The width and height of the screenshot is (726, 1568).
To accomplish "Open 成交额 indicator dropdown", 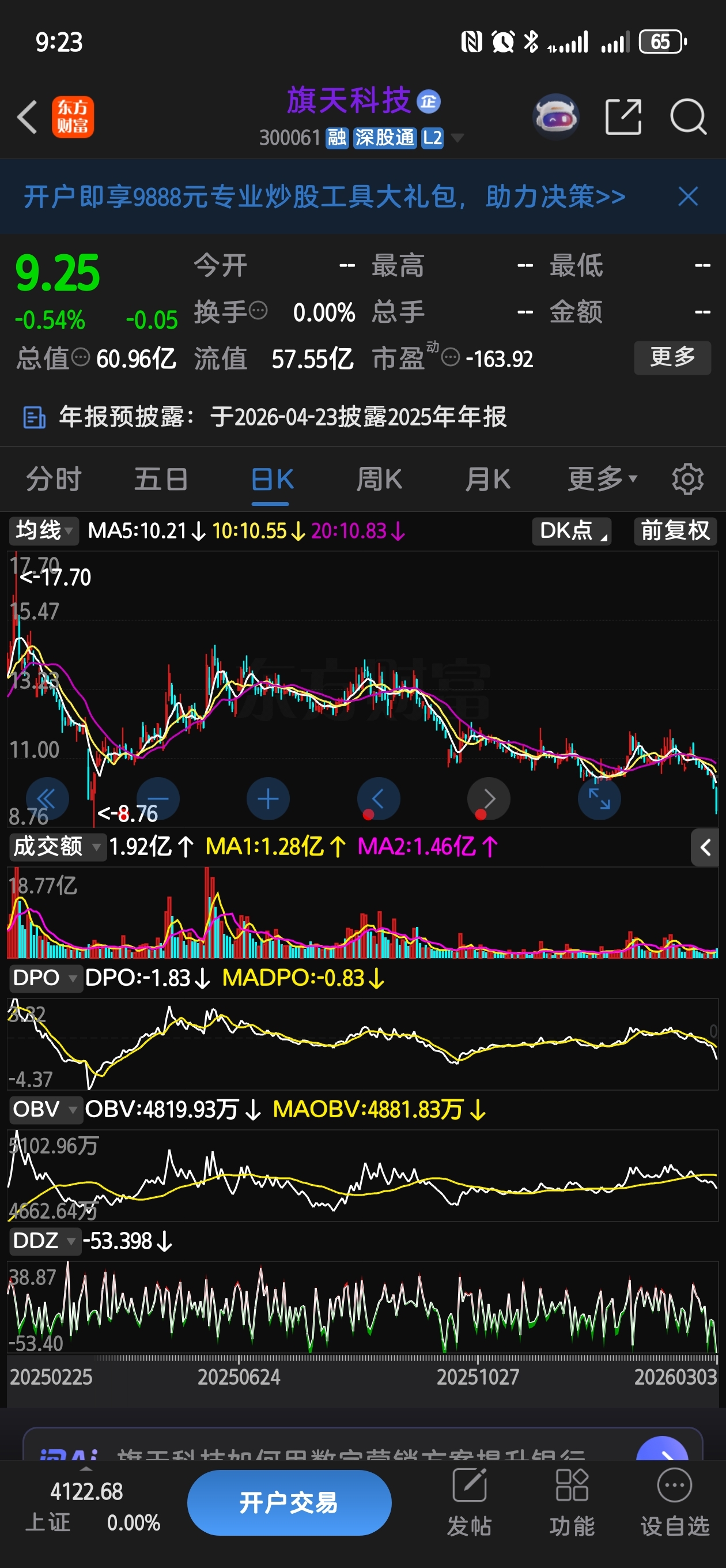I will [x=56, y=847].
